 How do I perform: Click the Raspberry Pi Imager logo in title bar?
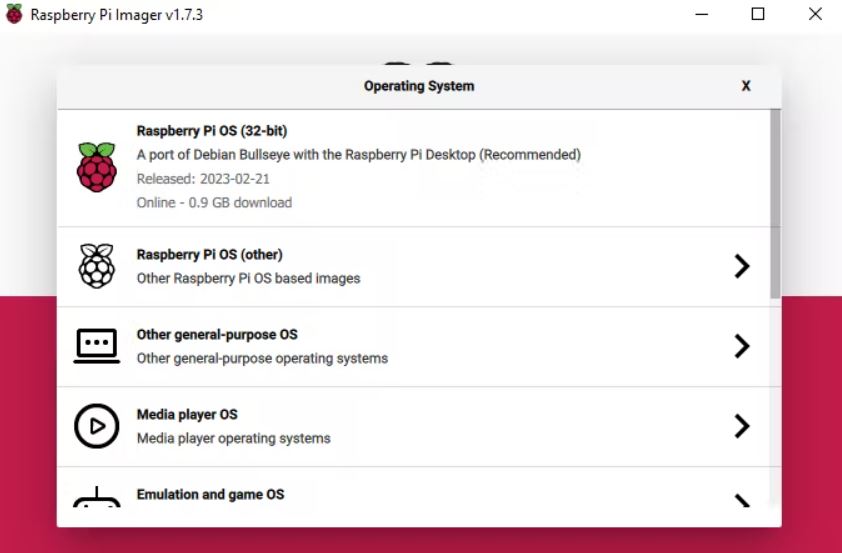coord(14,14)
